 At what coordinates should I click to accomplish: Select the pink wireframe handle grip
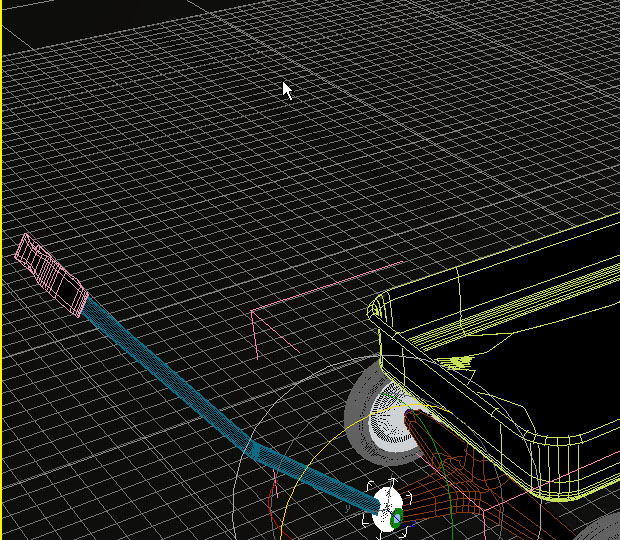tap(51, 274)
